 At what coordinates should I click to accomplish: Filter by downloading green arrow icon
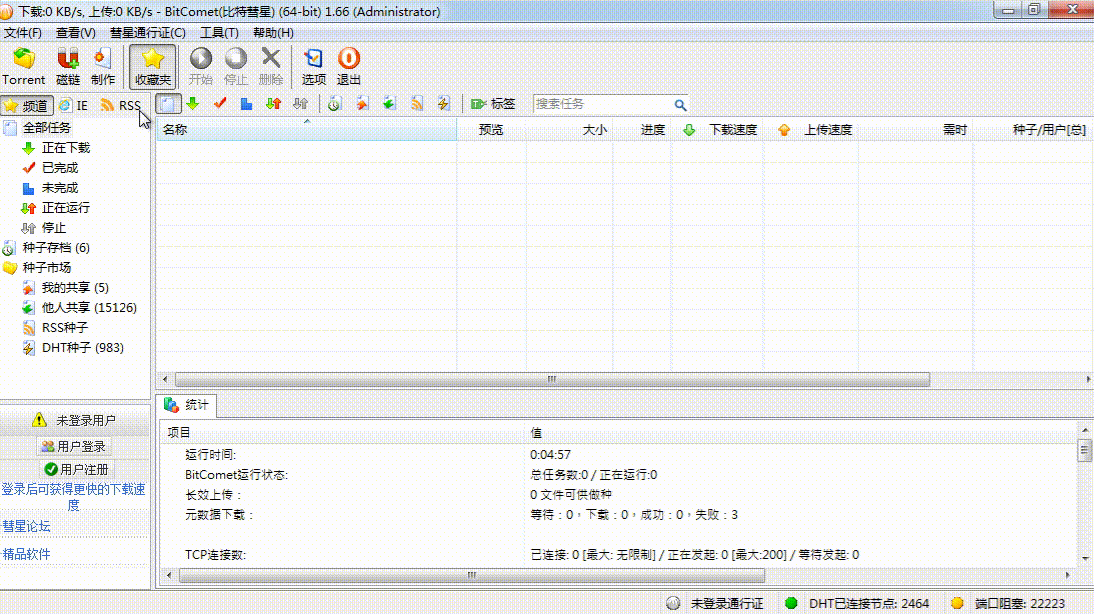click(x=193, y=104)
